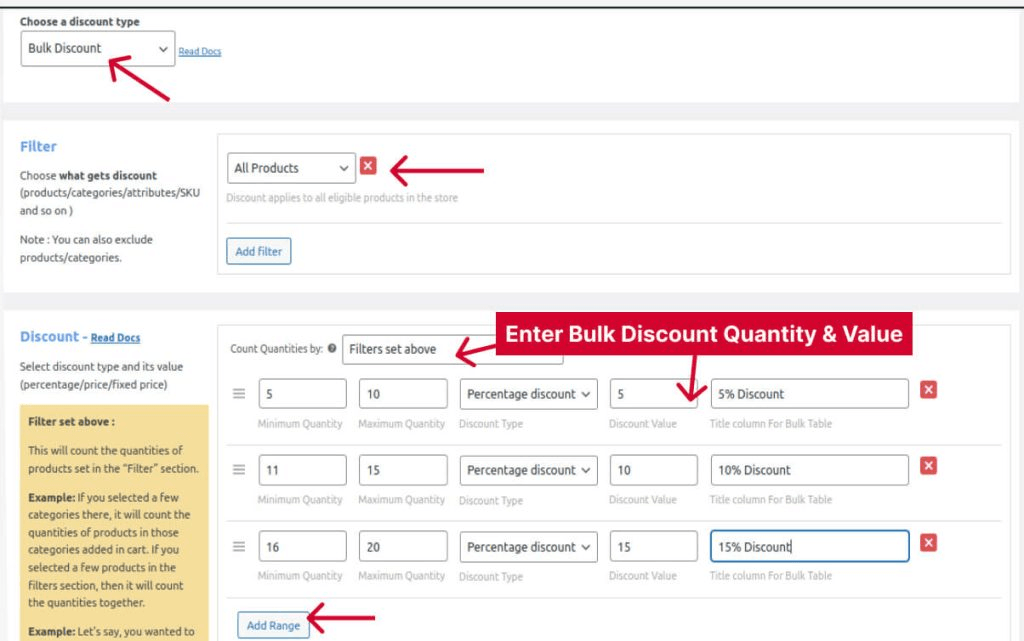The width and height of the screenshot is (1024, 641).
Task: Open the All Products filter dropdown
Action: 290,167
